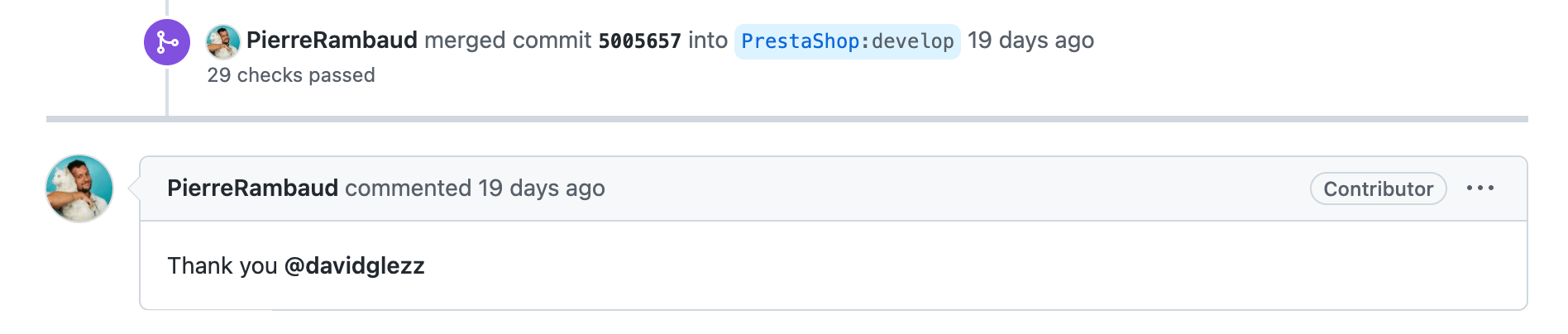Open the @davidglezz mention
The height and width of the screenshot is (334, 1568).
click(354, 265)
